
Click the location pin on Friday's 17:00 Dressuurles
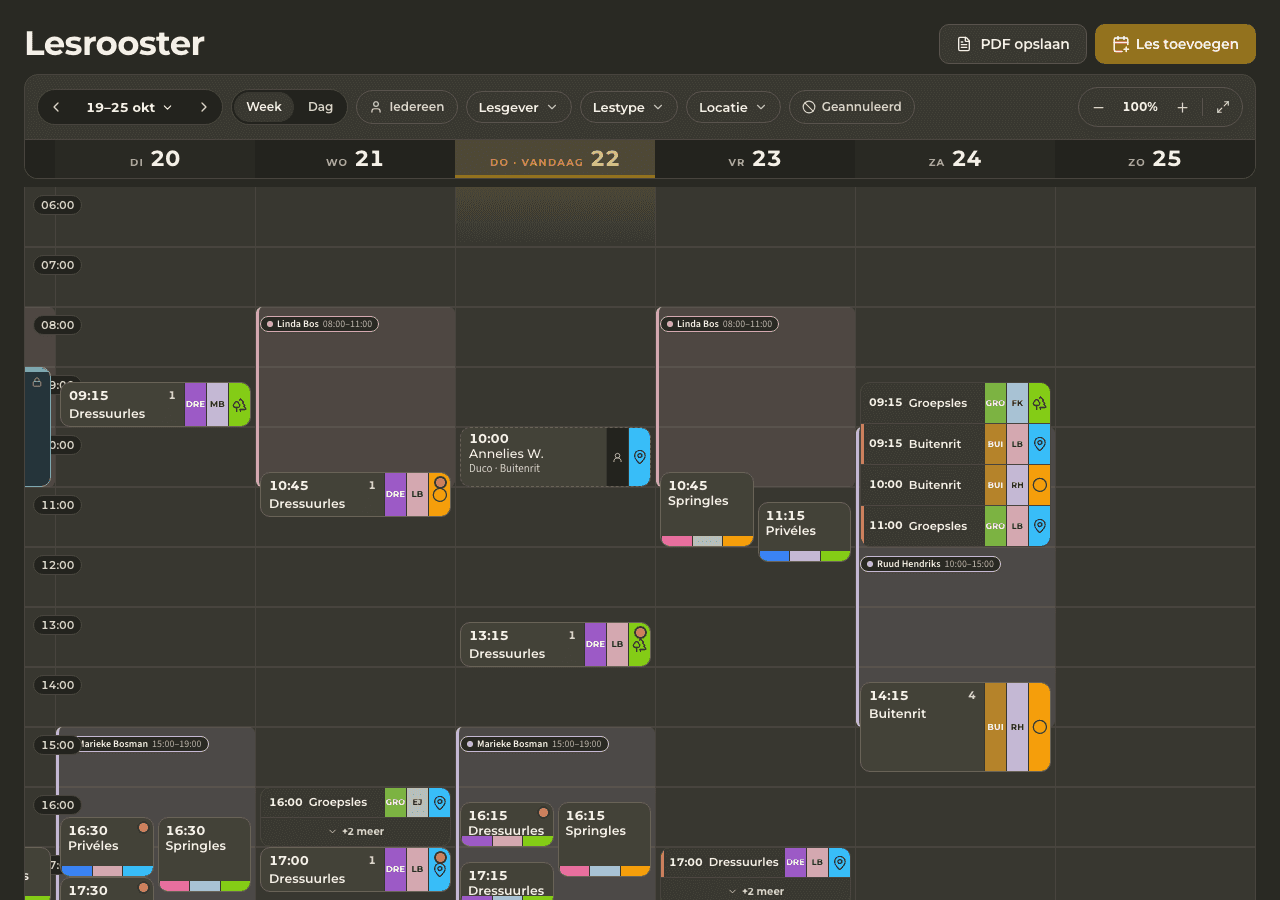click(839, 862)
